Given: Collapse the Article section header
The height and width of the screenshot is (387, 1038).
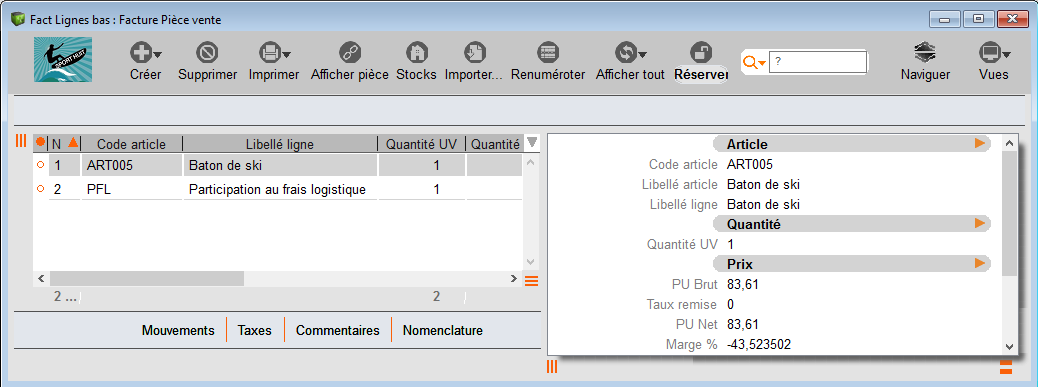Looking at the screenshot, I should (851, 144).
